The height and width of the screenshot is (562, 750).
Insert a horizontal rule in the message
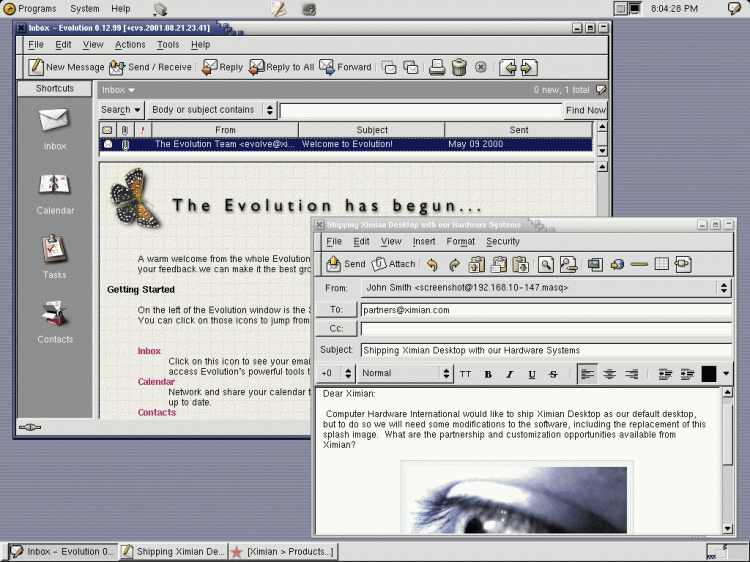[x=639, y=264]
